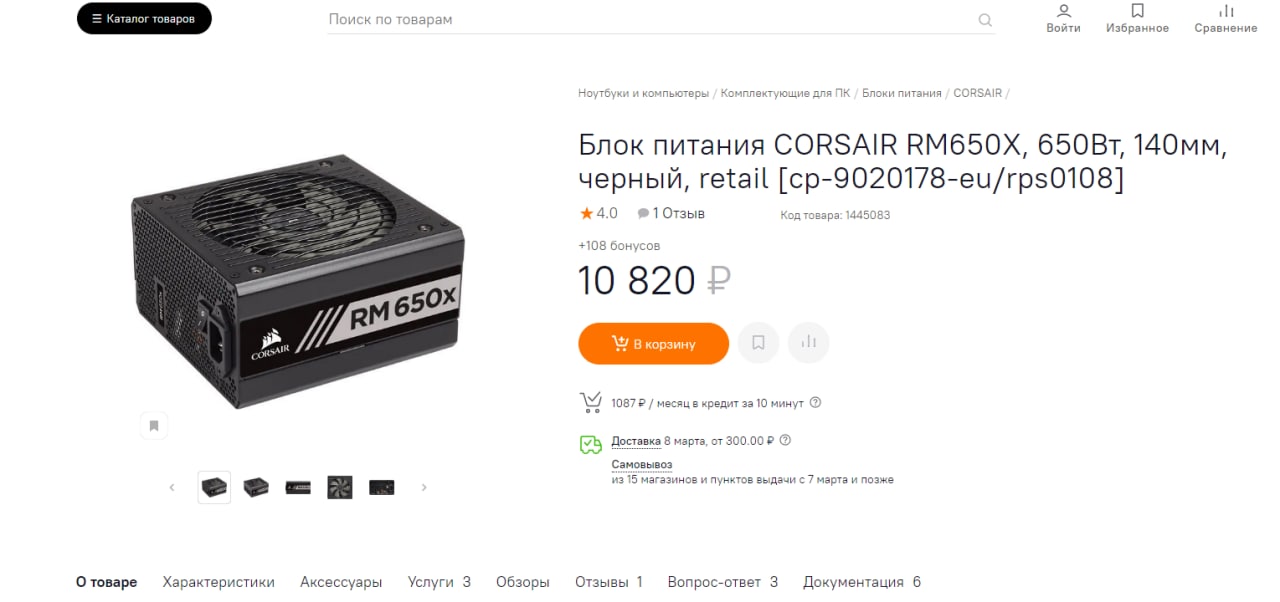
Task: Open the 1 Отзыв reviews link
Action: click(x=671, y=213)
